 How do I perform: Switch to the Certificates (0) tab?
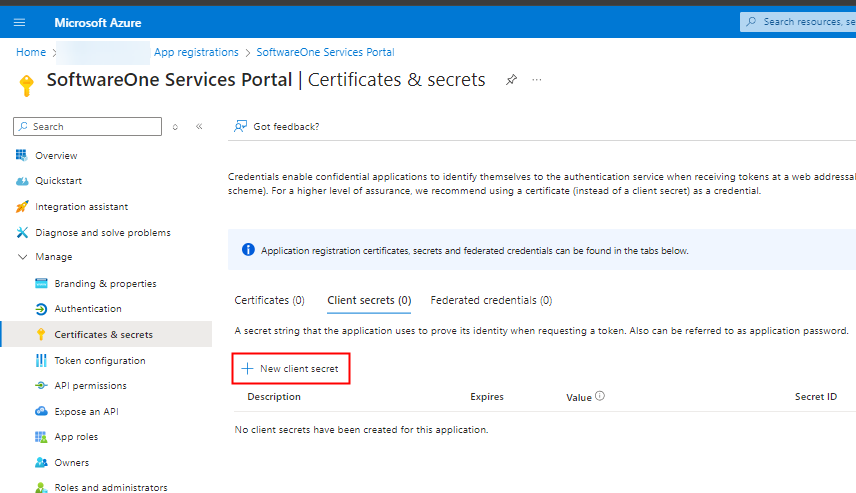pyautogui.click(x=269, y=300)
